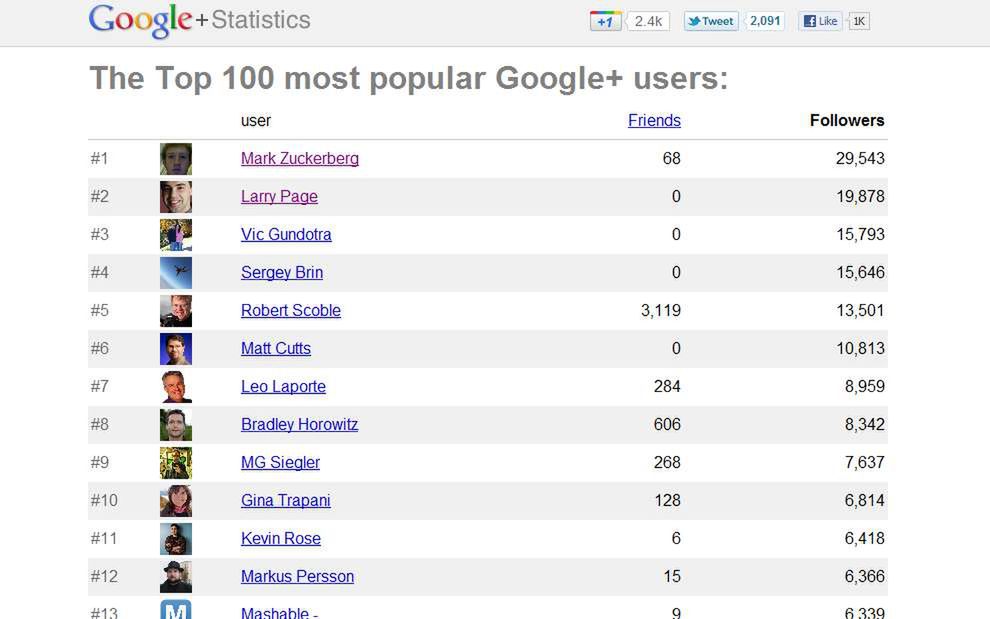Open Robert Scoble's profile link
The image size is (990, 619).
[290, 310]
